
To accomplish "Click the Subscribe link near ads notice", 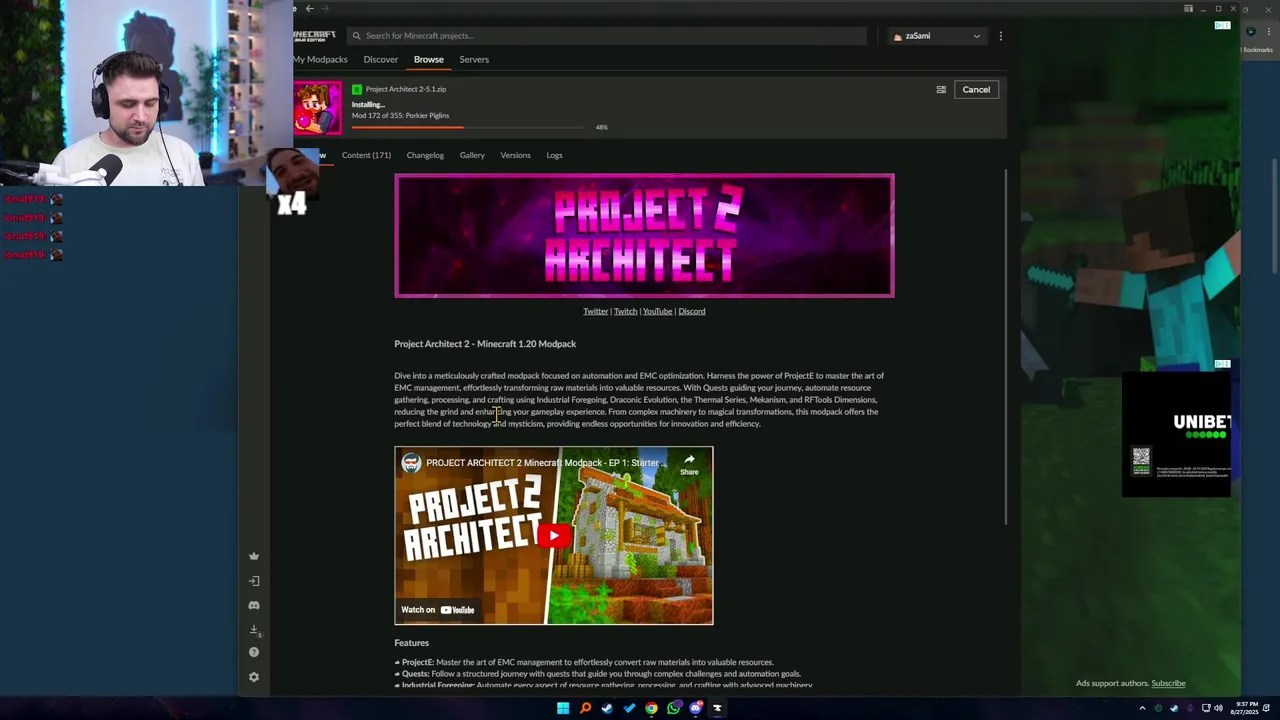I will tap(1168, 684).
